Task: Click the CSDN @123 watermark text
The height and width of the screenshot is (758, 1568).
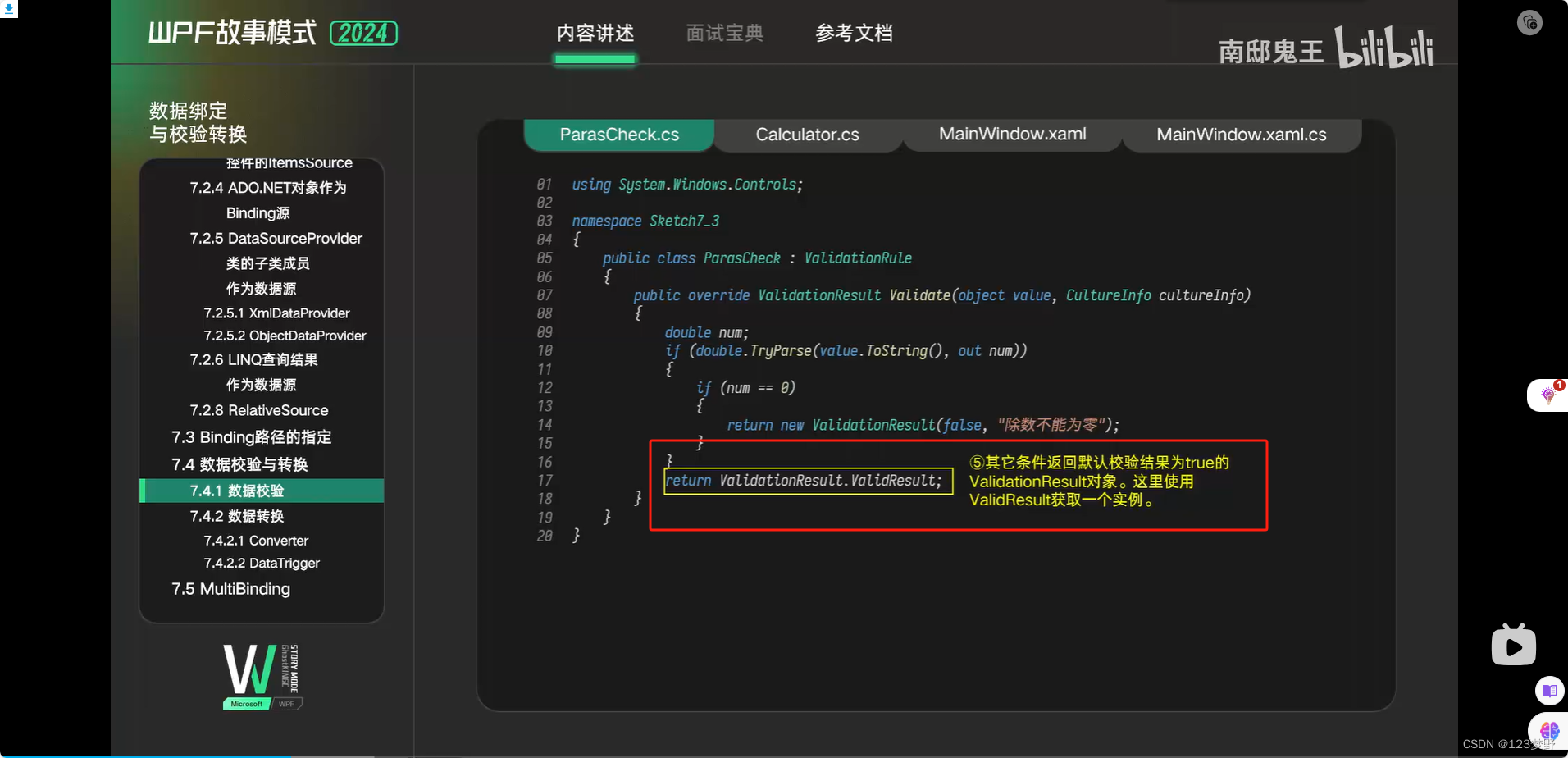Action: click(x=1509, y=744)
